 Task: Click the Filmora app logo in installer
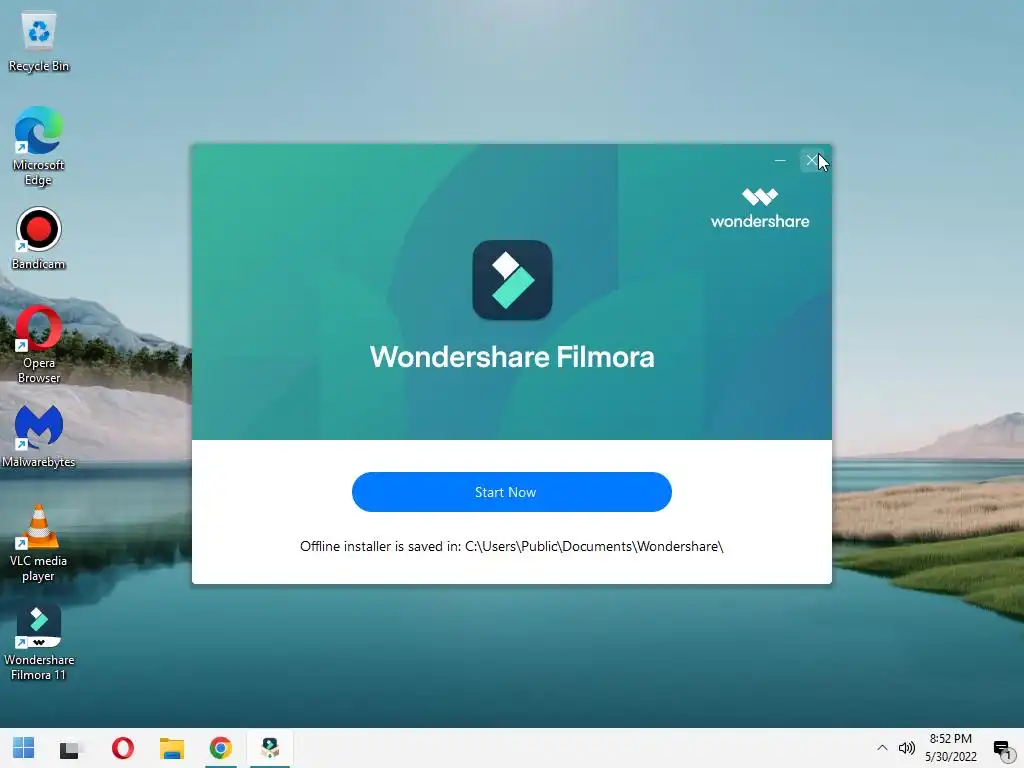click(x=512, y=280)
